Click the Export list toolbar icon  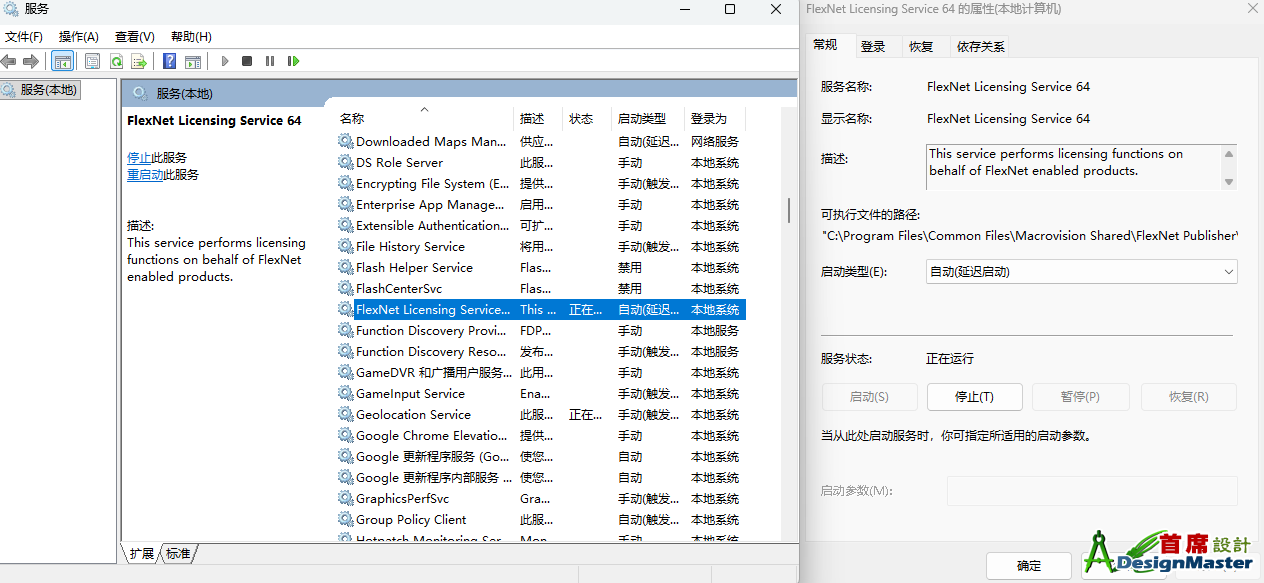click(138, 61)
